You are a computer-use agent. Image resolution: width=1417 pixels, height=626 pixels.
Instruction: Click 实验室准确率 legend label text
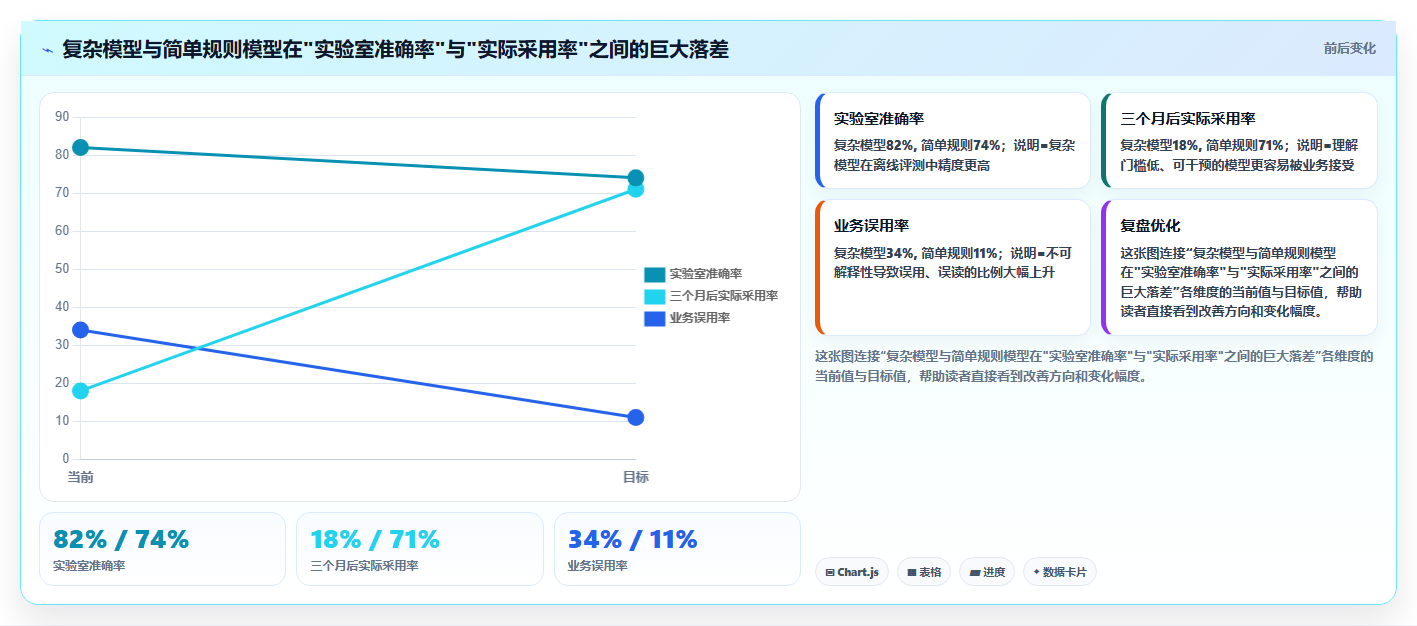[x=706, y=274]
